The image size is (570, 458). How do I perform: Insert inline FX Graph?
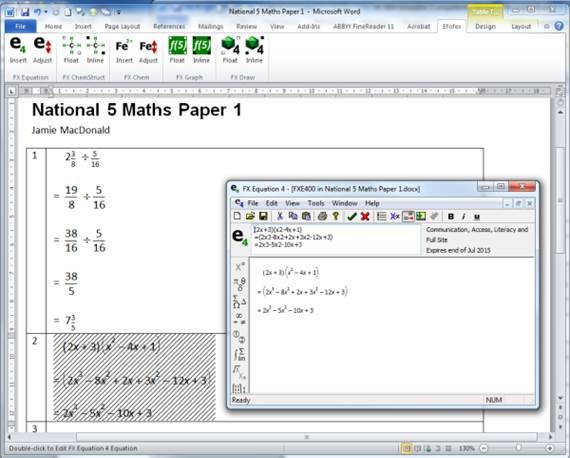(x=201, y=49)
